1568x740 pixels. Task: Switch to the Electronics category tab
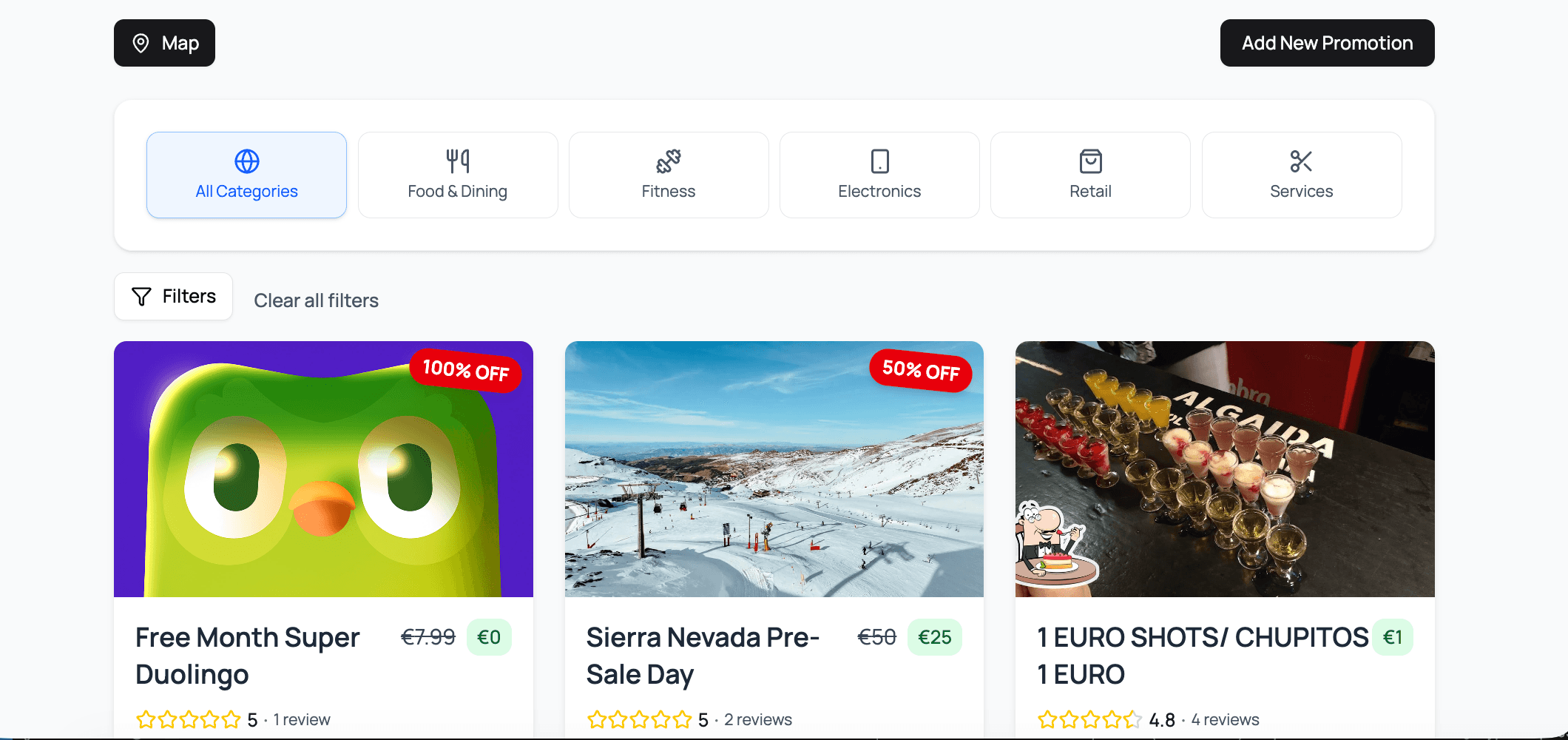click(879, 175)
